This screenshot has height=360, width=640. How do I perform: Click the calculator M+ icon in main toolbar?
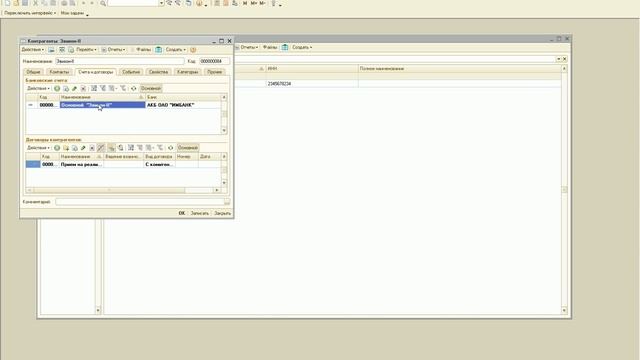pos(254,3)
